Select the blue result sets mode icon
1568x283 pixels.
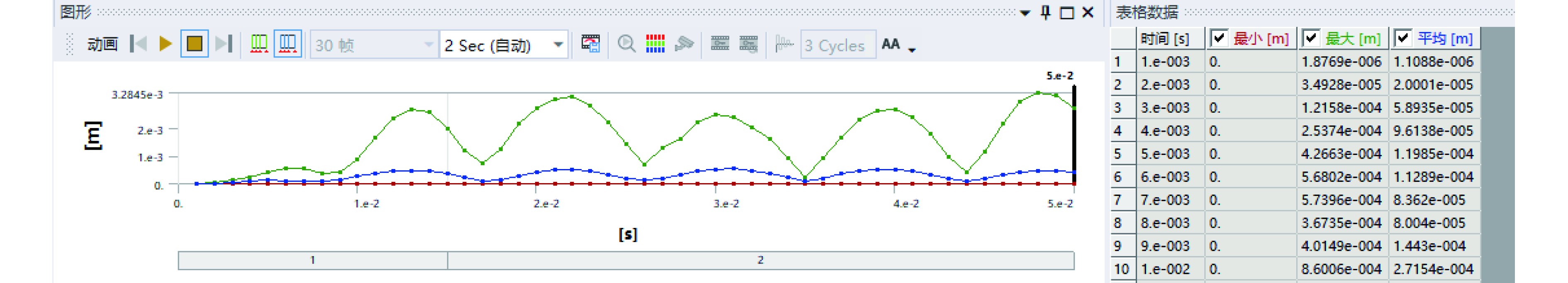point(287,44)
